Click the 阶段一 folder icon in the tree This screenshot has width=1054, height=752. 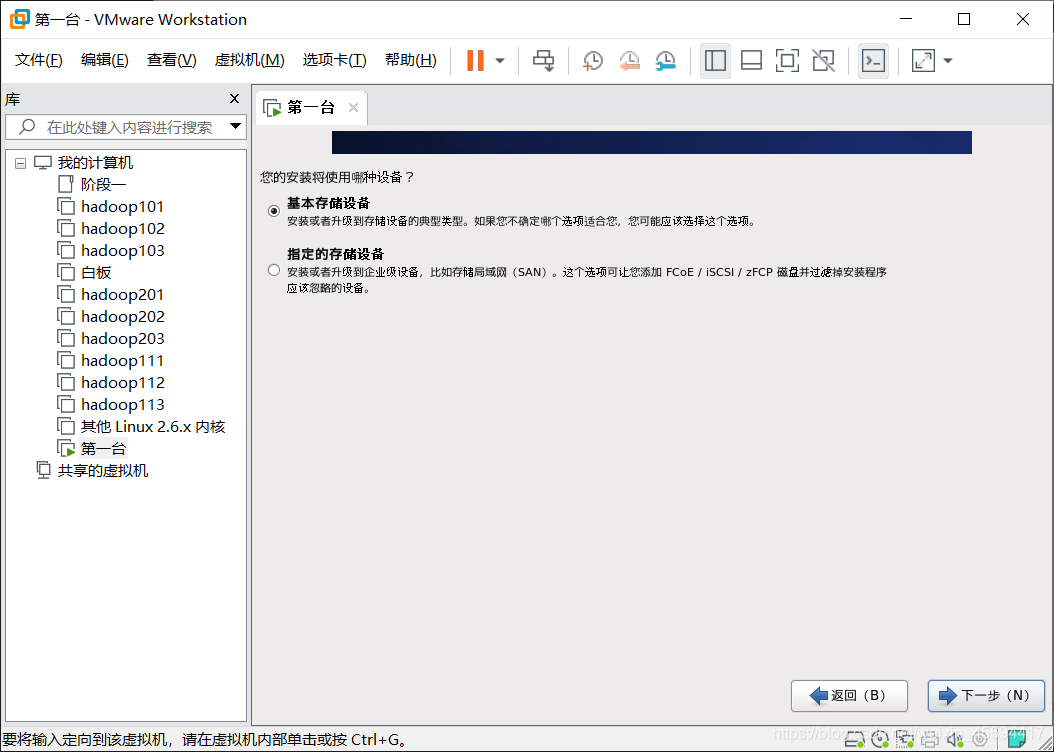65,184
